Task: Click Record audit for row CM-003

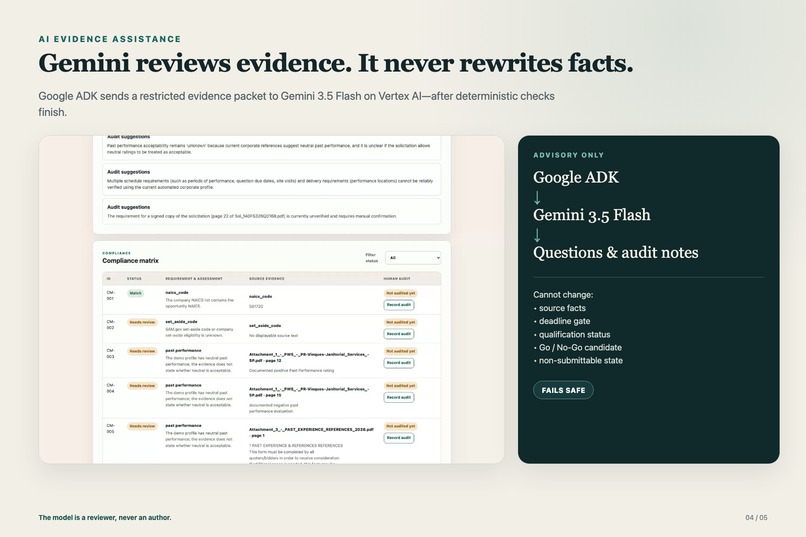Action: [398, 363]
